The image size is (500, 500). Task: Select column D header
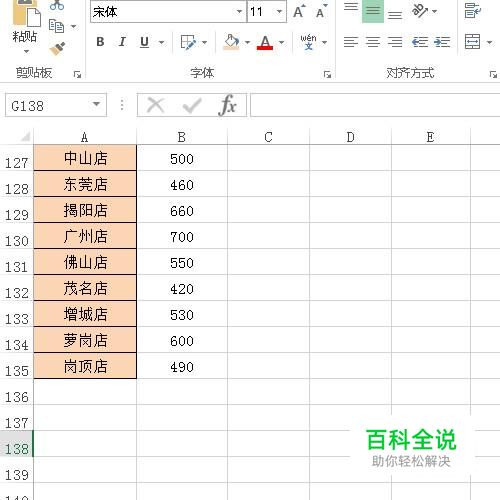[350, 137]
